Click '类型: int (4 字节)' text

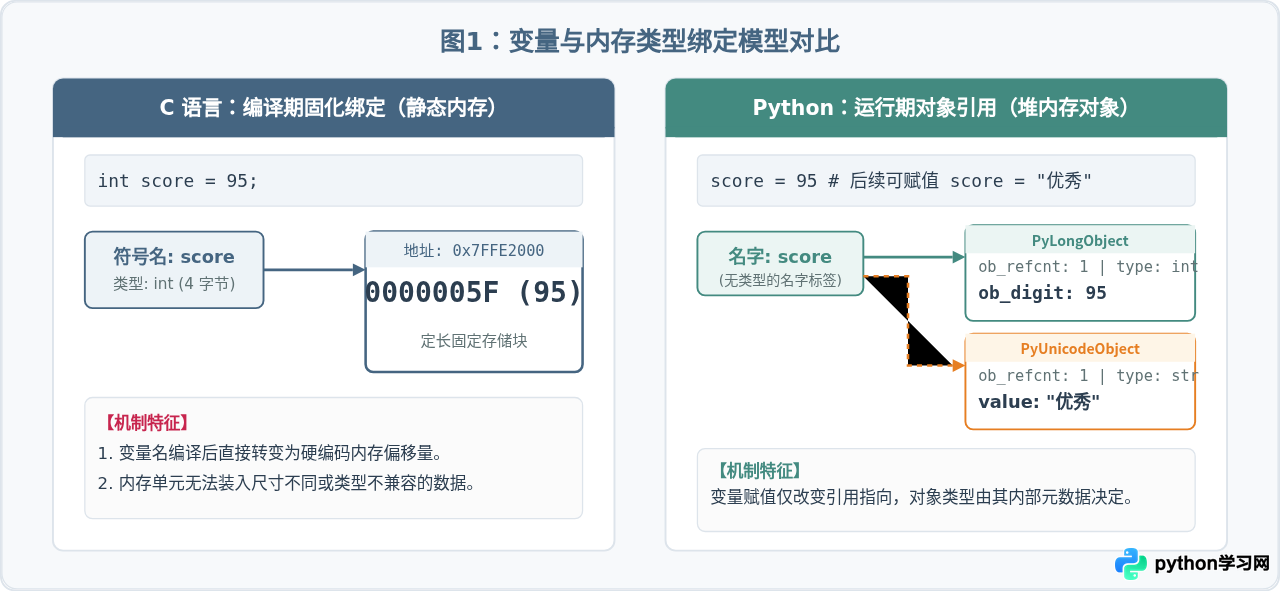pos(174,284)
